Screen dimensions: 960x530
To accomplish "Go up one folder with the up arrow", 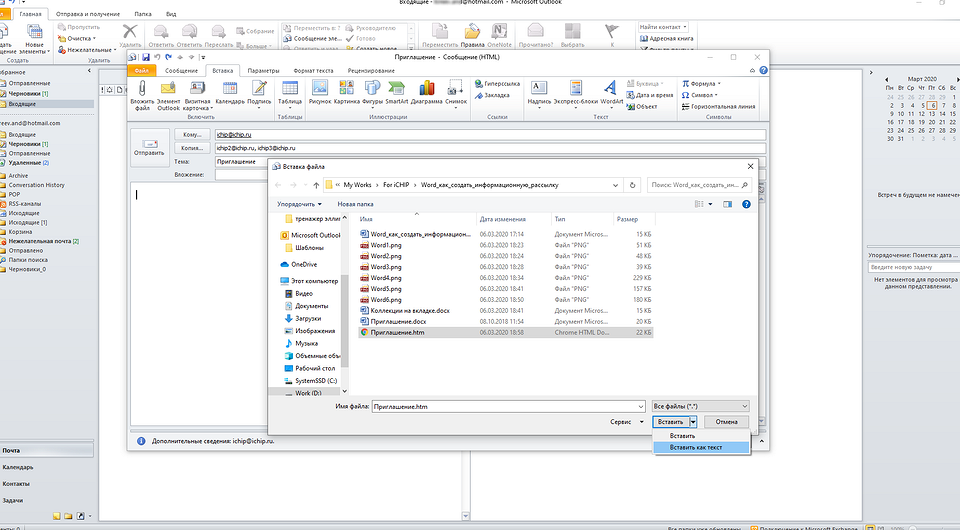I will click(x=316, y=185).
